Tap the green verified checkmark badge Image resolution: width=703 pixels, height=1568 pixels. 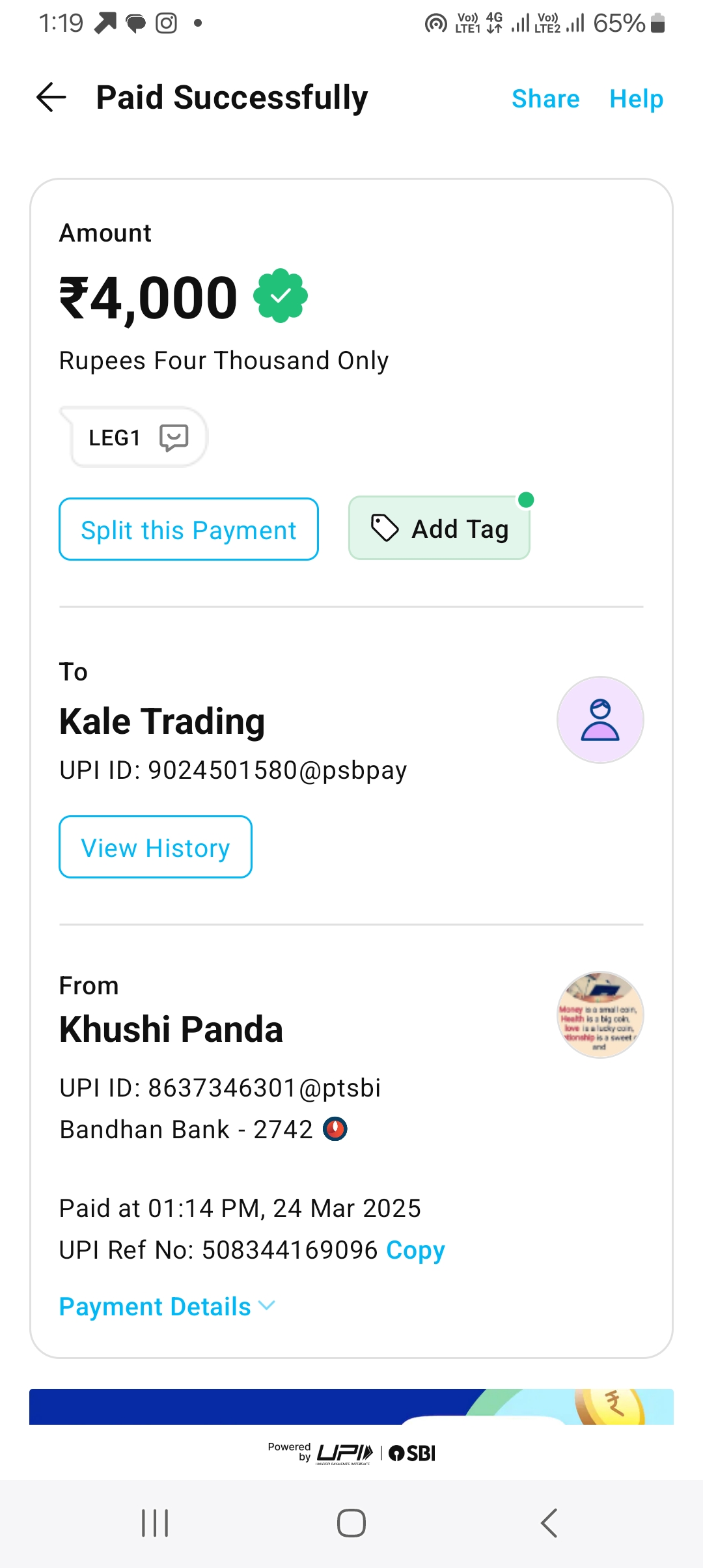coord(281,296)
